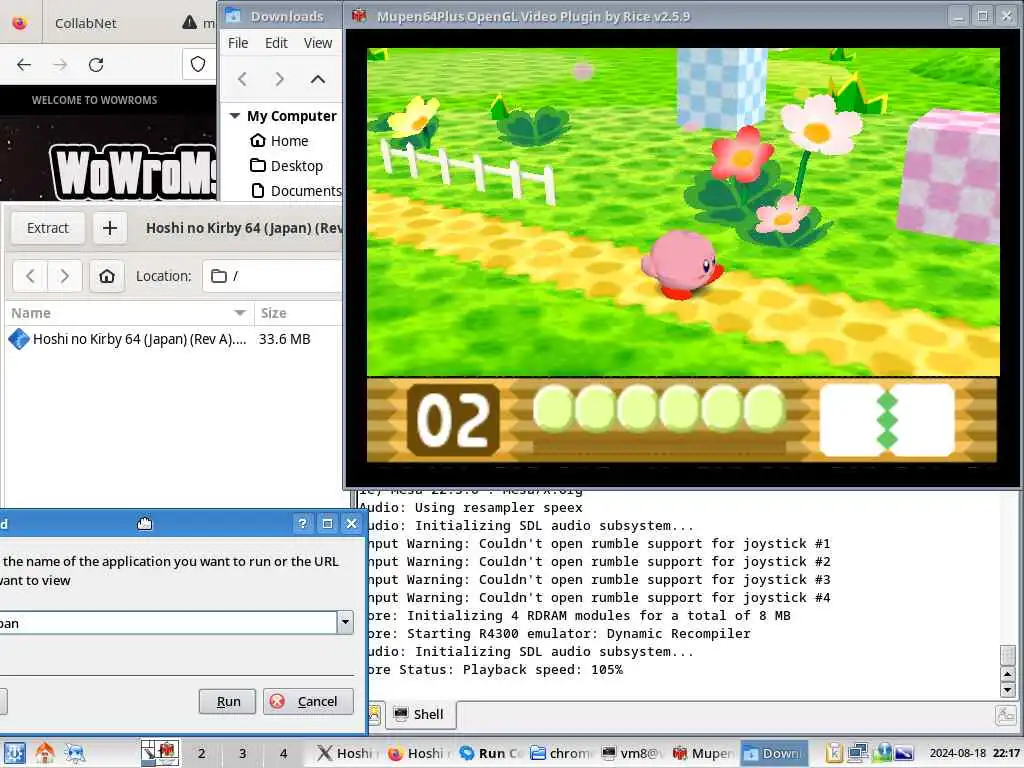
Task: Click the archive Location path field
Action: click(x=273, y=276)
